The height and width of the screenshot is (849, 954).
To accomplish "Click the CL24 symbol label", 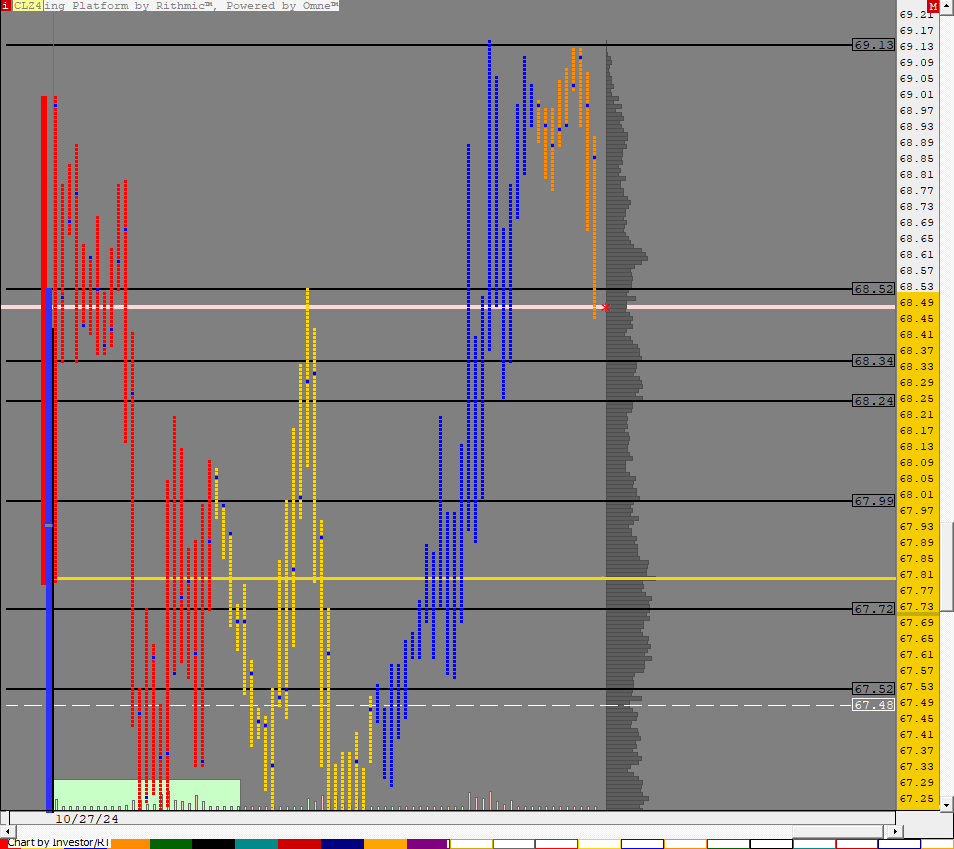I will tap(26, 6).
